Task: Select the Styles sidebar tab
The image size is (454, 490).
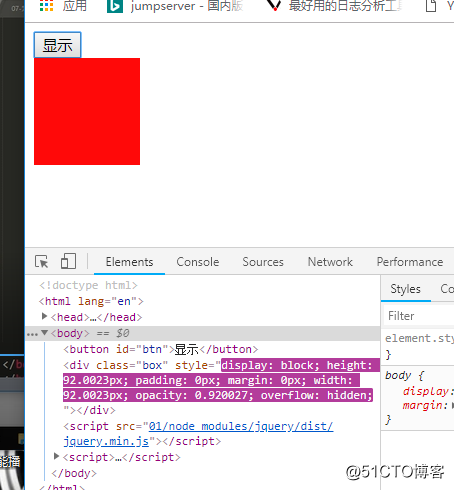Action: pos(405,289)
